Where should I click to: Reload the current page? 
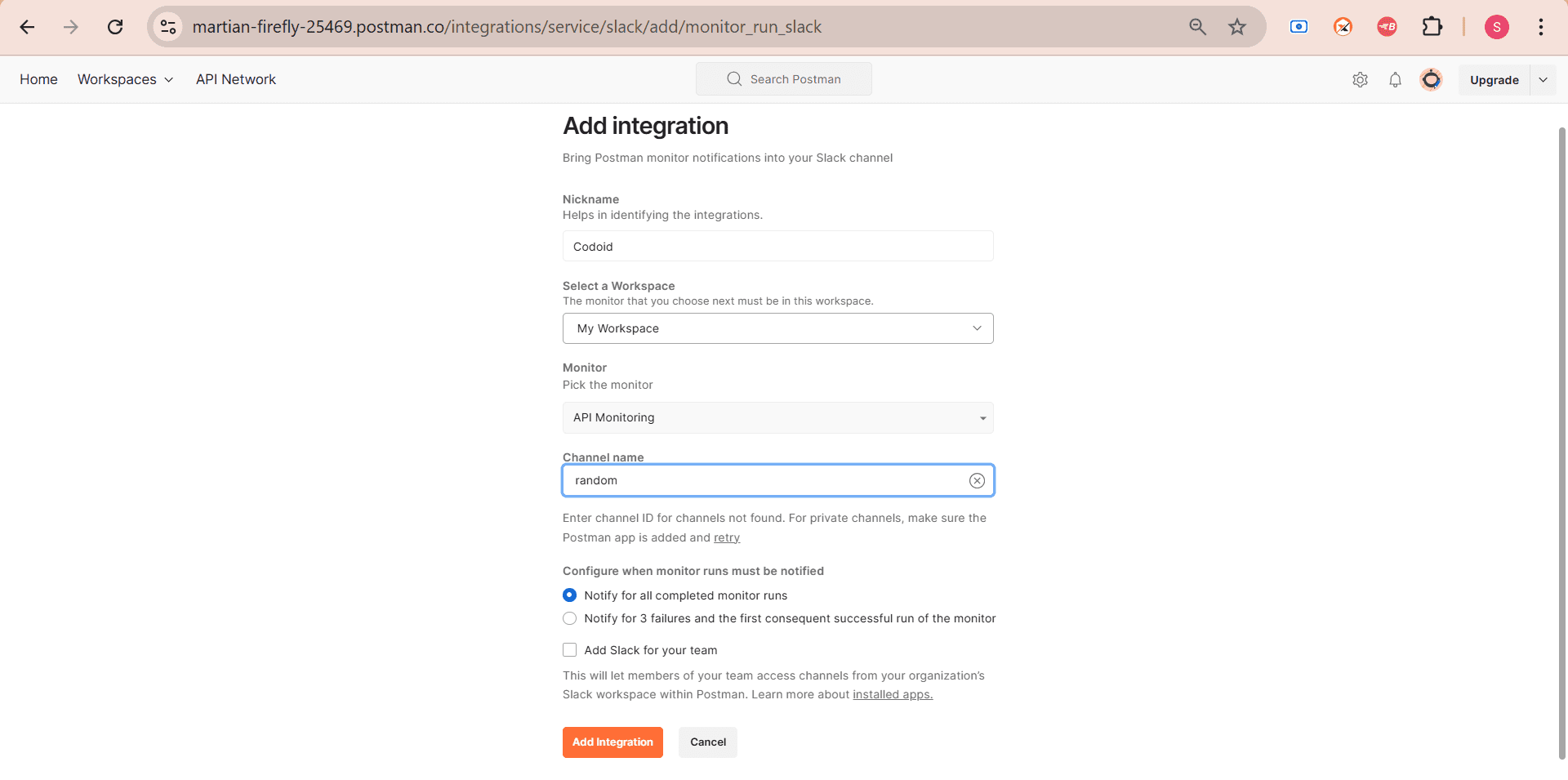pos(115,27)
